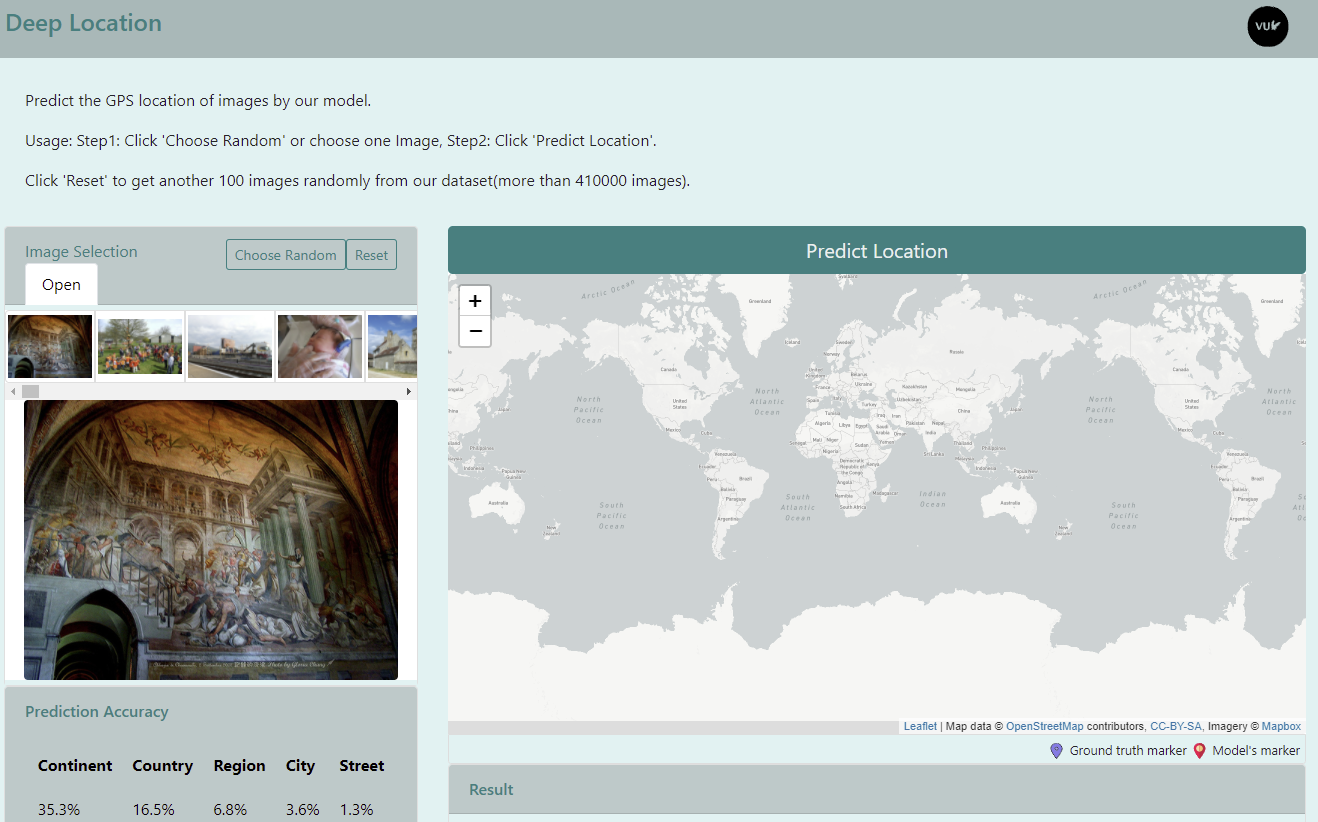Click the Country column header
The image size is (1318, 822).
[x=162, y=766]
